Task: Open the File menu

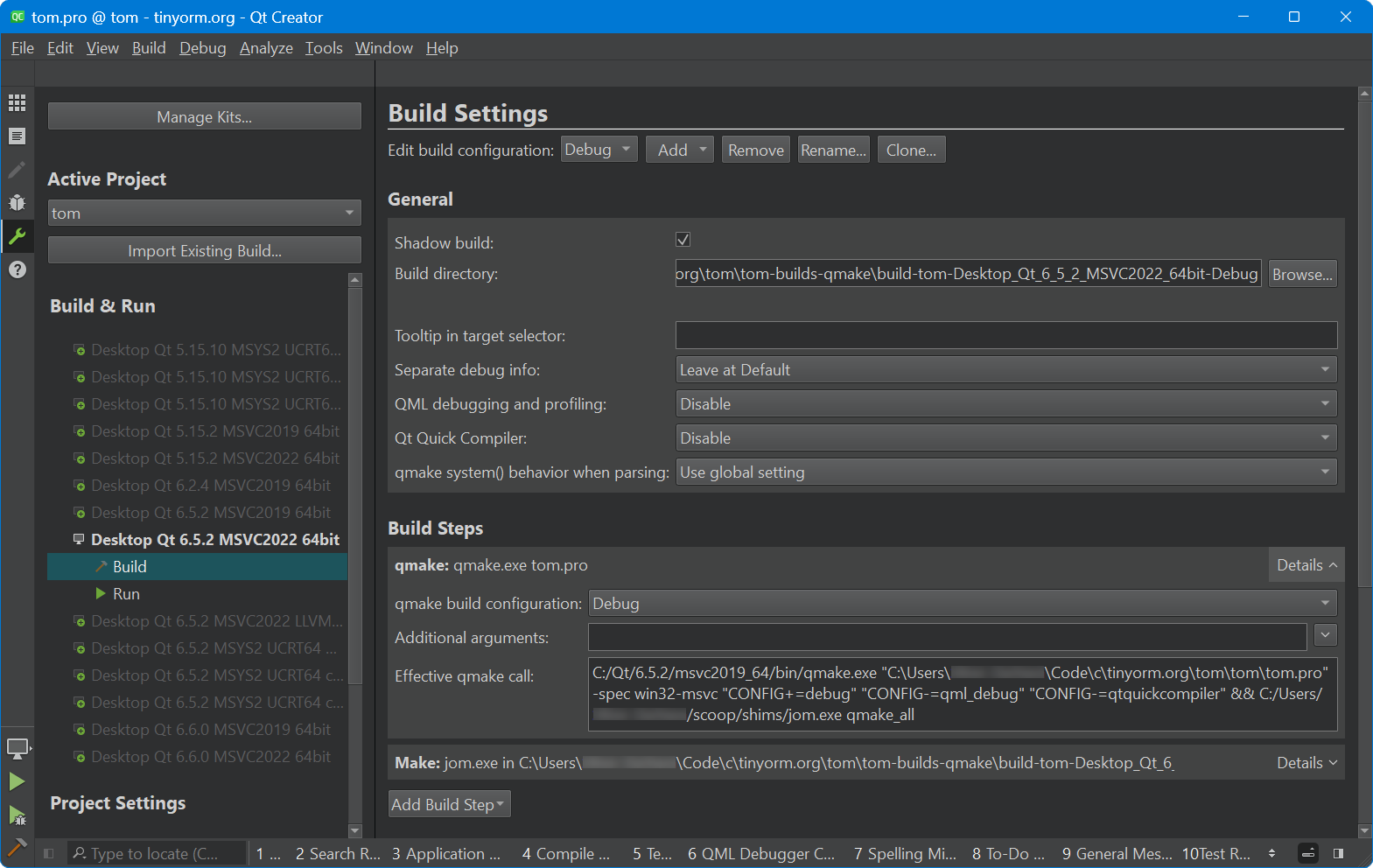Action: [23, 48]
